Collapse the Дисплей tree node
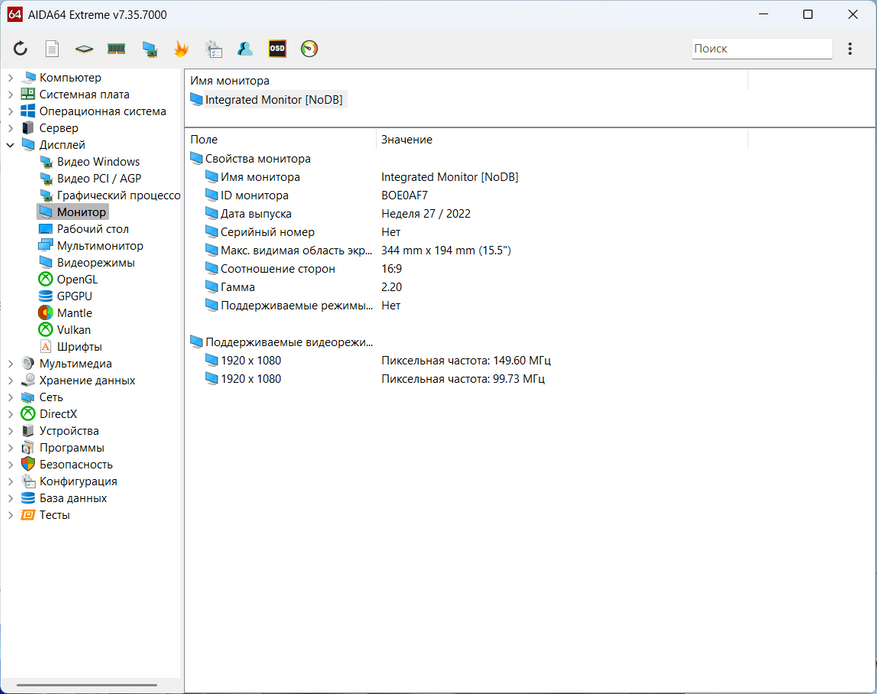The height and width of the screenshot is (694, 877). coord(11,145)
